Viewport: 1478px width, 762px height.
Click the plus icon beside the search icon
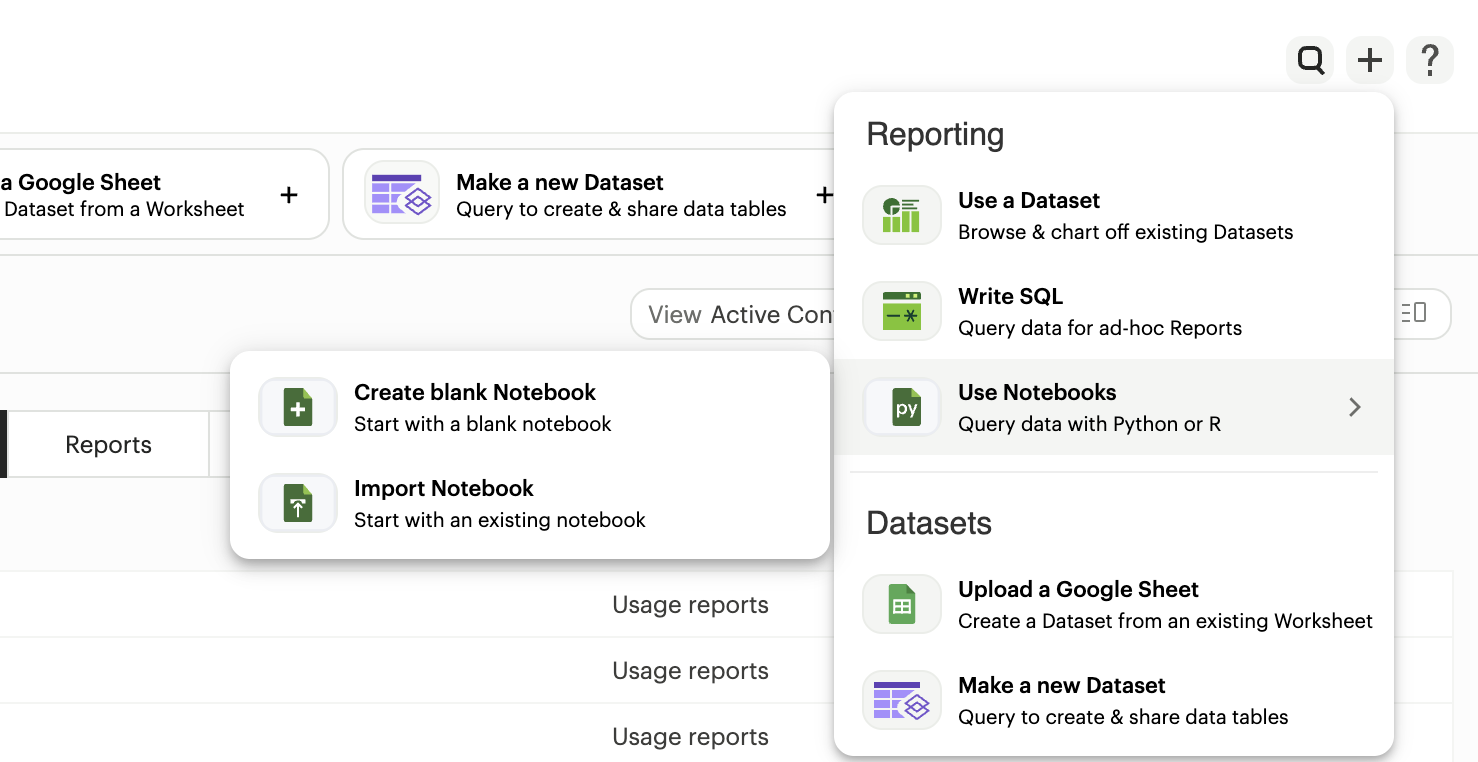1369,61
